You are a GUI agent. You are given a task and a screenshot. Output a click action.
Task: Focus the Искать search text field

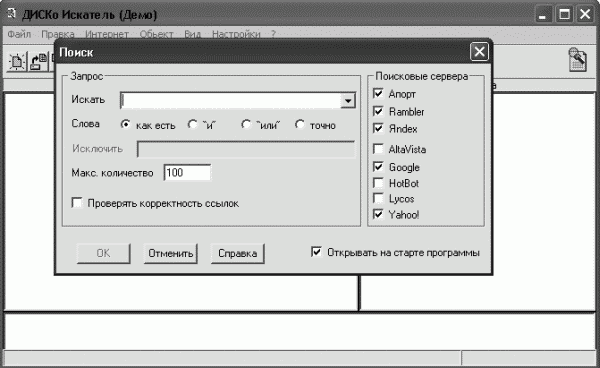tap(231, 101)
